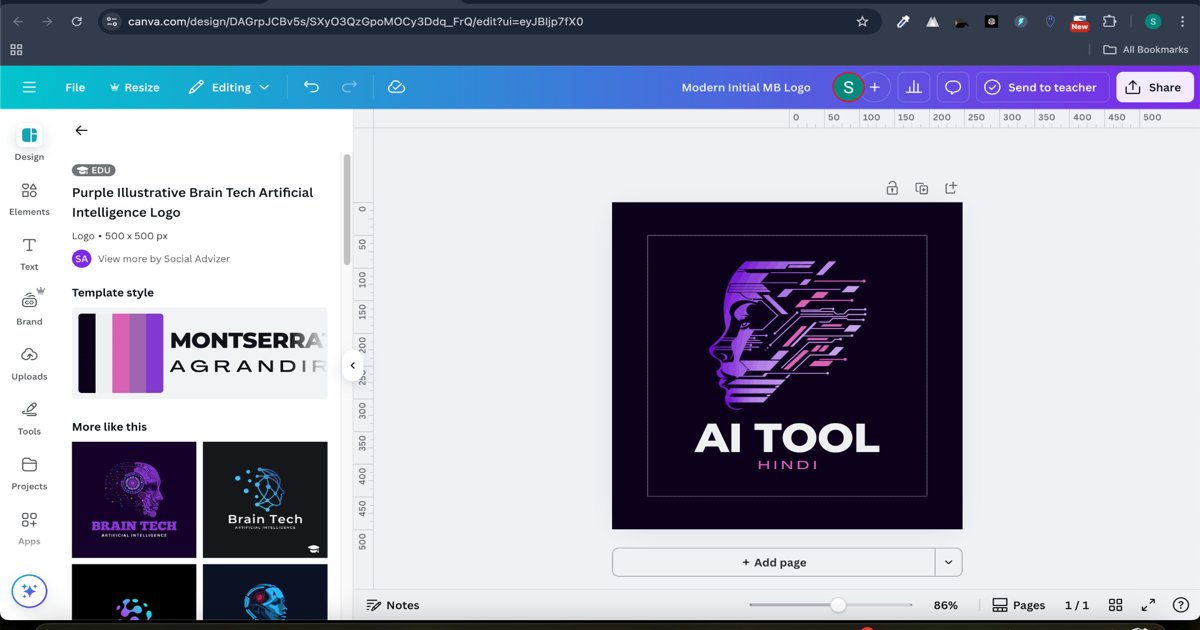This screenshot has width=1200, height=630.
Task: Click the Canva AI magic sparkle button
Action: pos(29,590)
